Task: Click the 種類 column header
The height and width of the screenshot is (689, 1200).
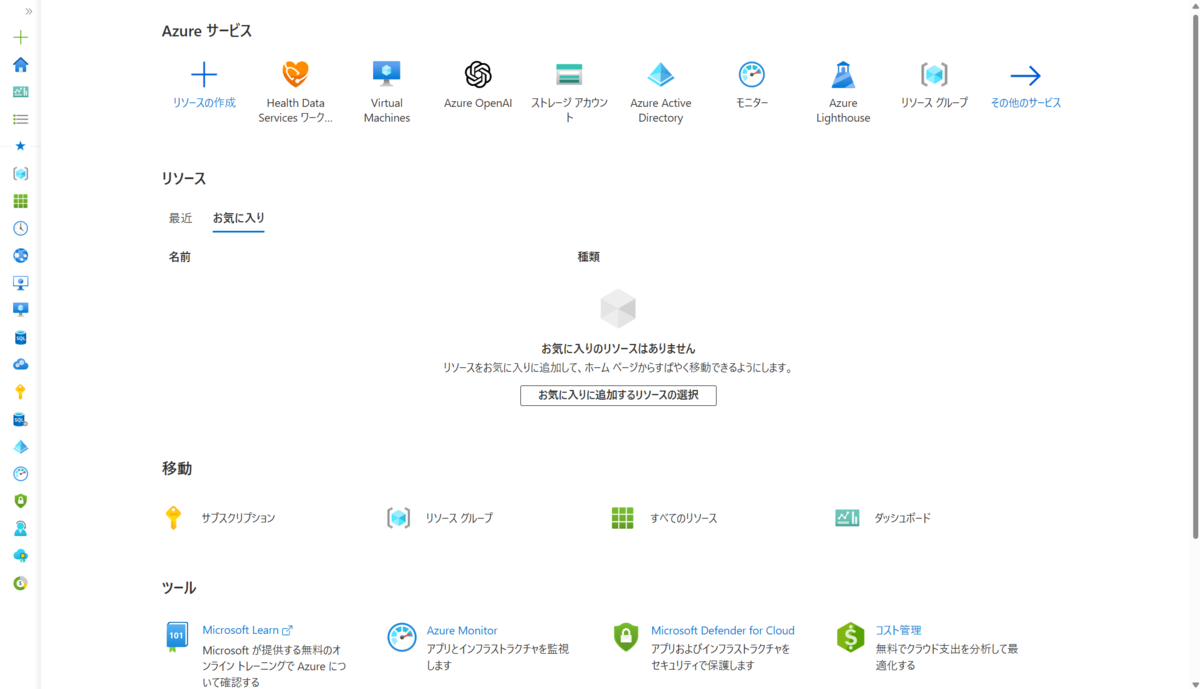Action: (589, 257)
